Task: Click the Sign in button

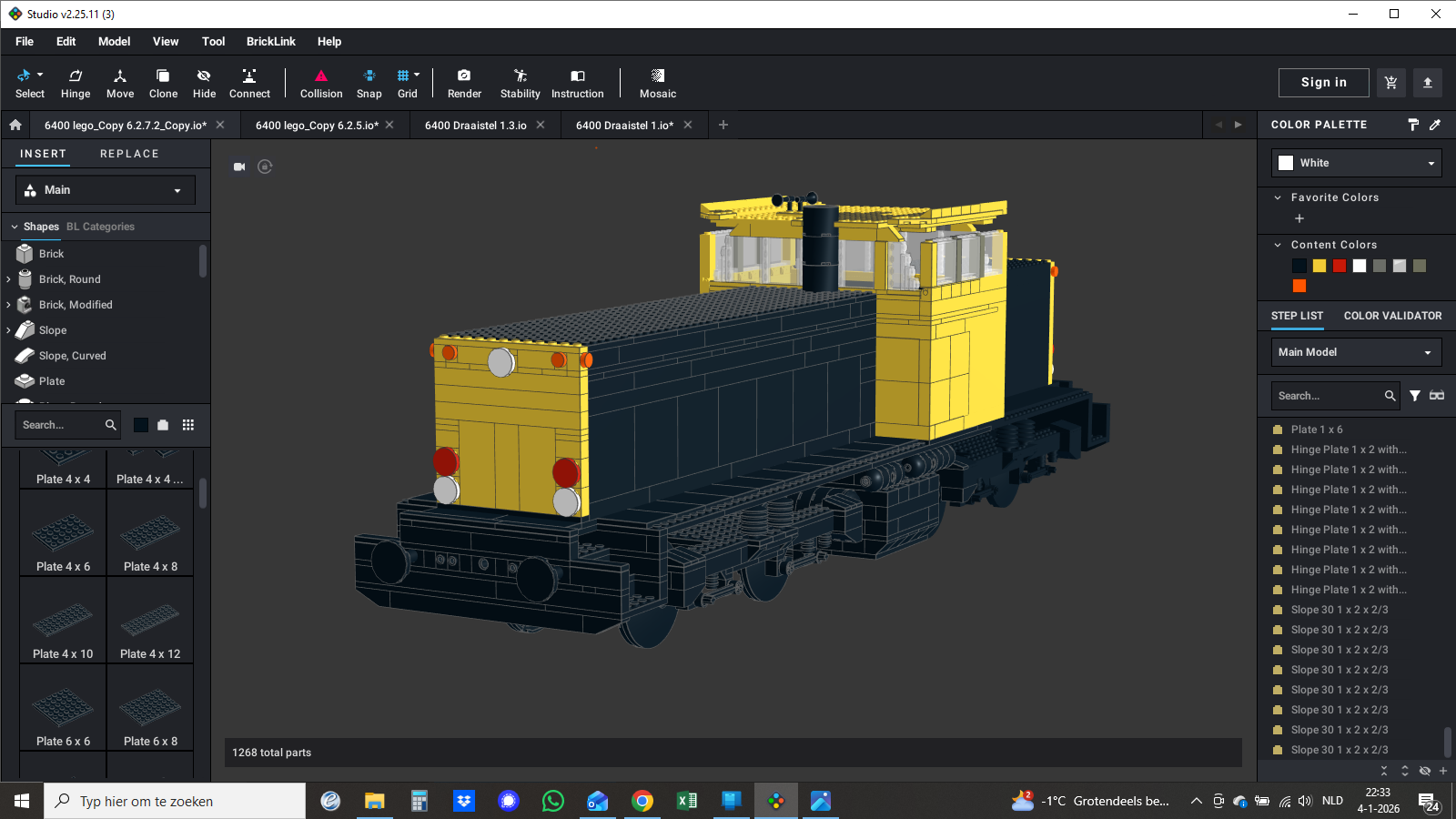Action: 1323,83
